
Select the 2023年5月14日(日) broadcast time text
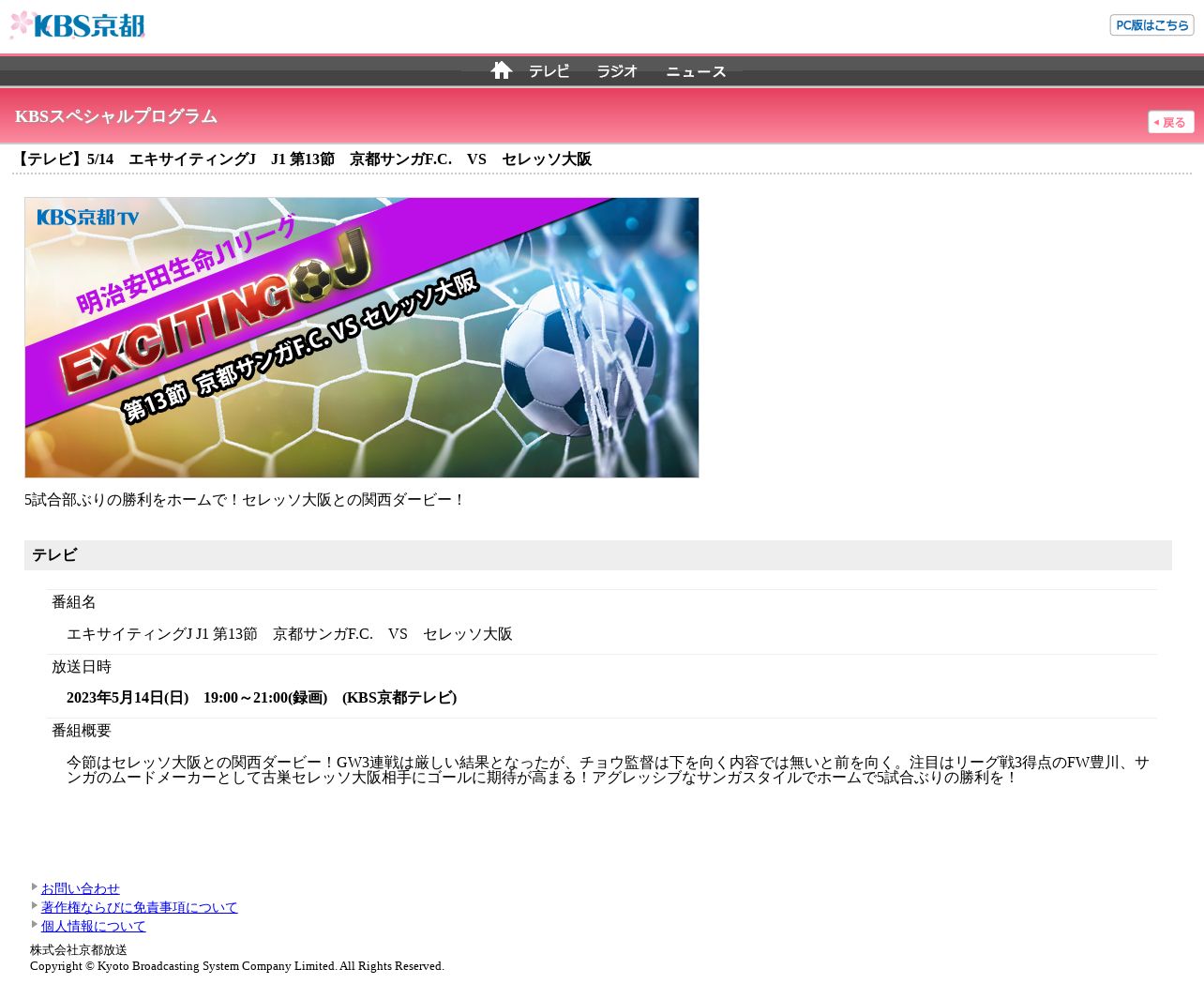[262, 698]
